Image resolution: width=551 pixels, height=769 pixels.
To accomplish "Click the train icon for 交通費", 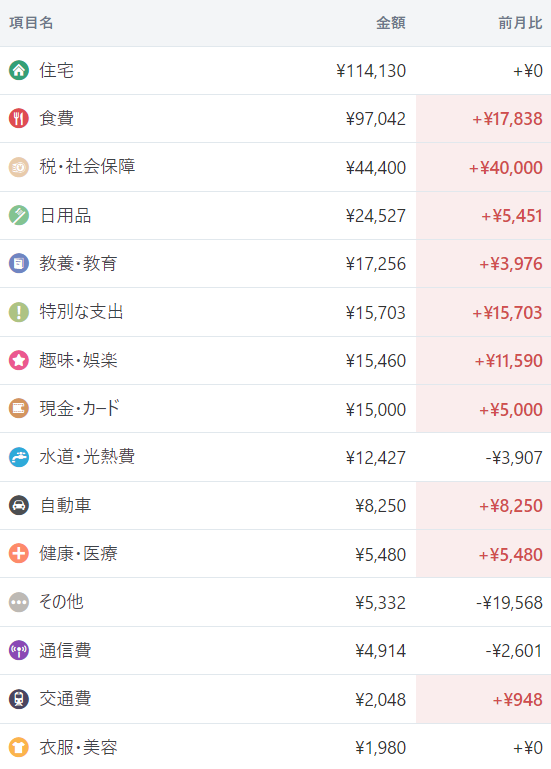I will tap(19, 699).
